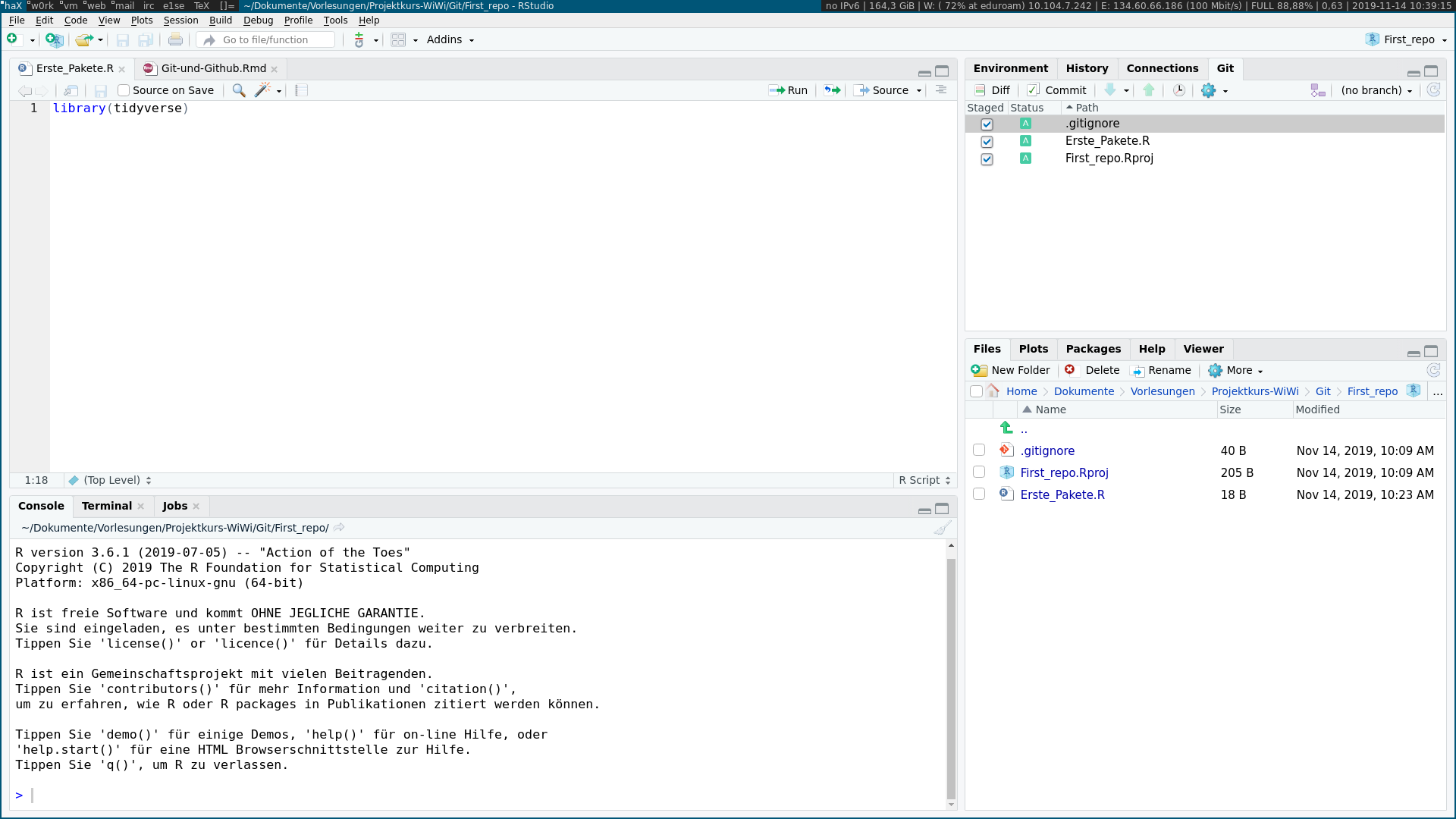Click the print document icon
Image resolution: width=1456 pixels, height=819 pixels.
pyautogui.click(x=175, y=40)
